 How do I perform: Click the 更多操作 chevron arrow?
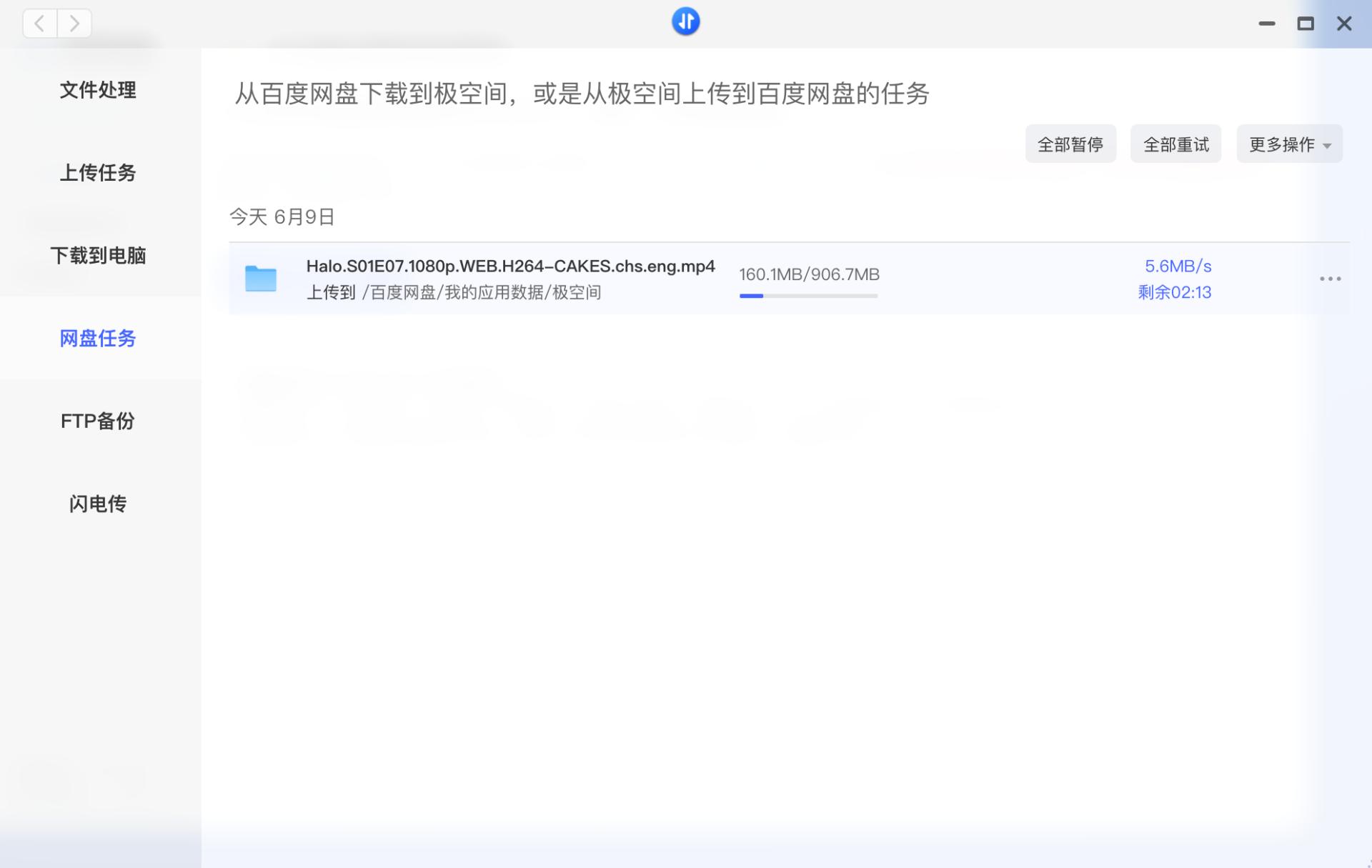point(1328,144)
